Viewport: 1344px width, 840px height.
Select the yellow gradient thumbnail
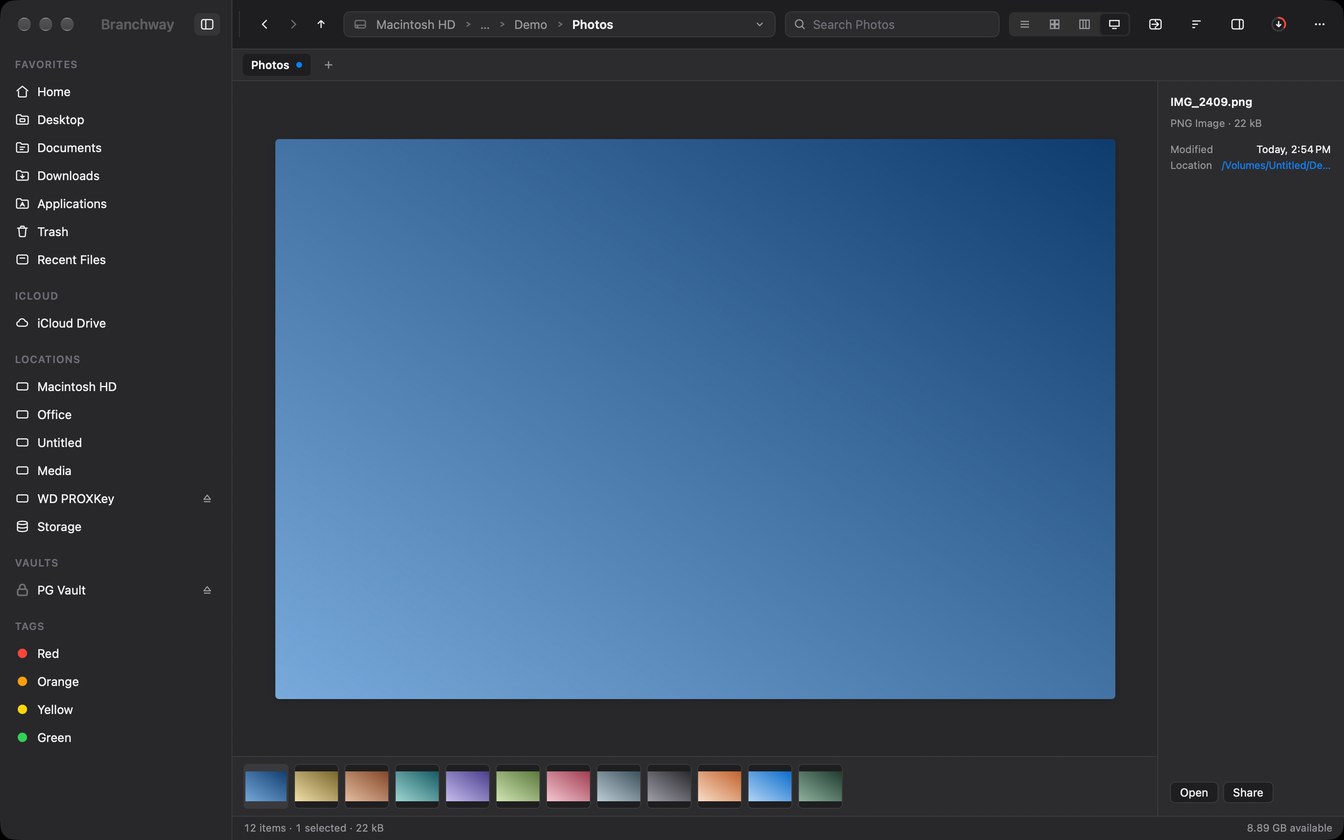pos(316,787)
